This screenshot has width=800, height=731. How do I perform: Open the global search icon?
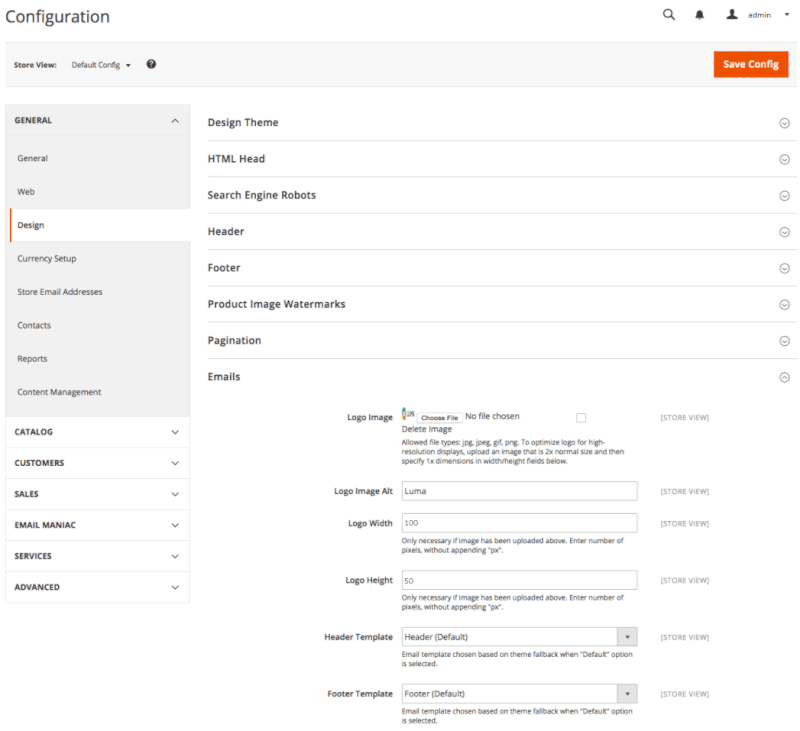tap(668, 15)
